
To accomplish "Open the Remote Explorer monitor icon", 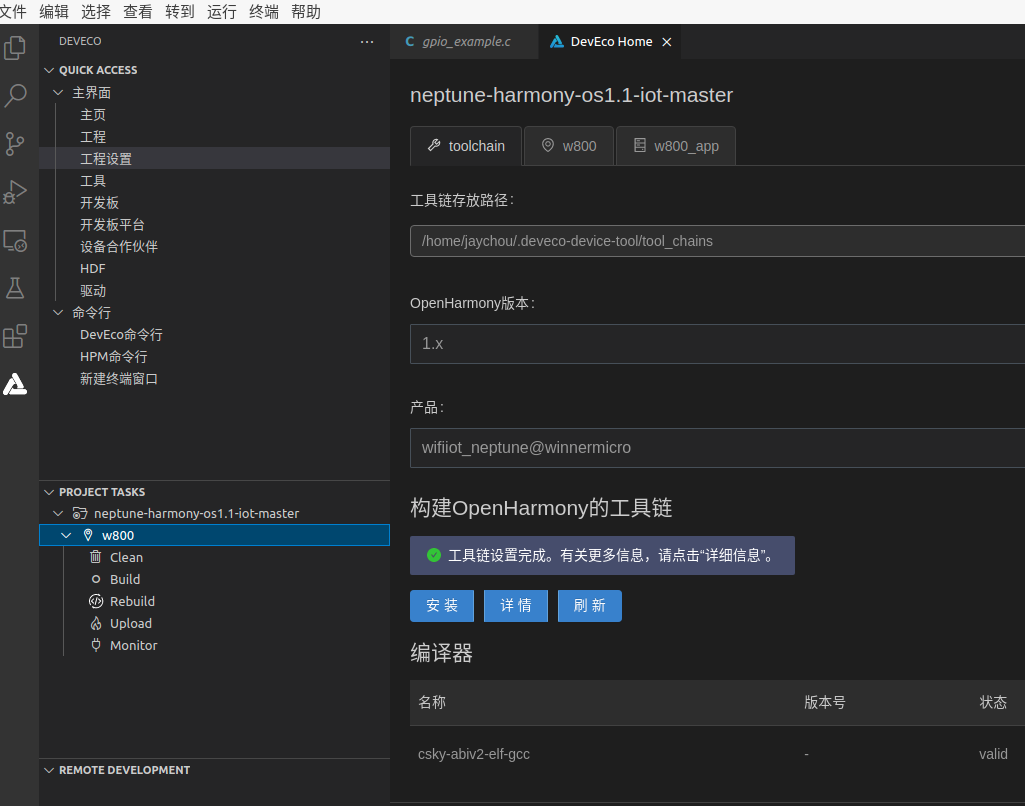I will tap(15, 241).
